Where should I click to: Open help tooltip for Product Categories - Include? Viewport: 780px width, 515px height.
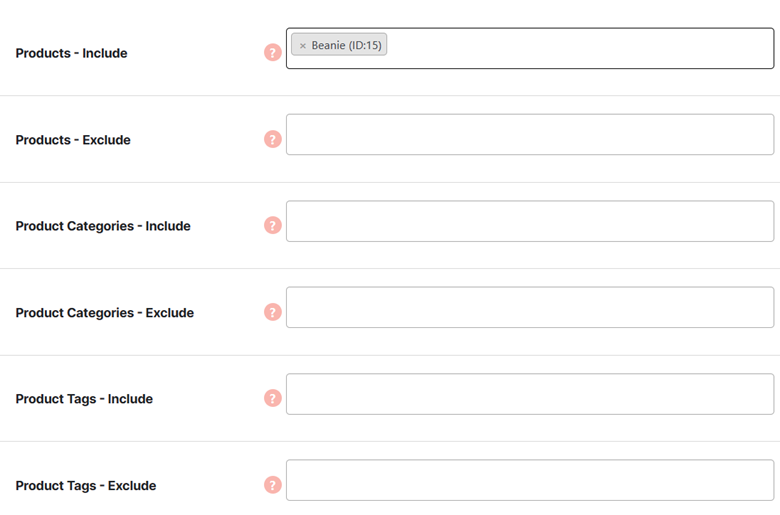click(273, 225)
